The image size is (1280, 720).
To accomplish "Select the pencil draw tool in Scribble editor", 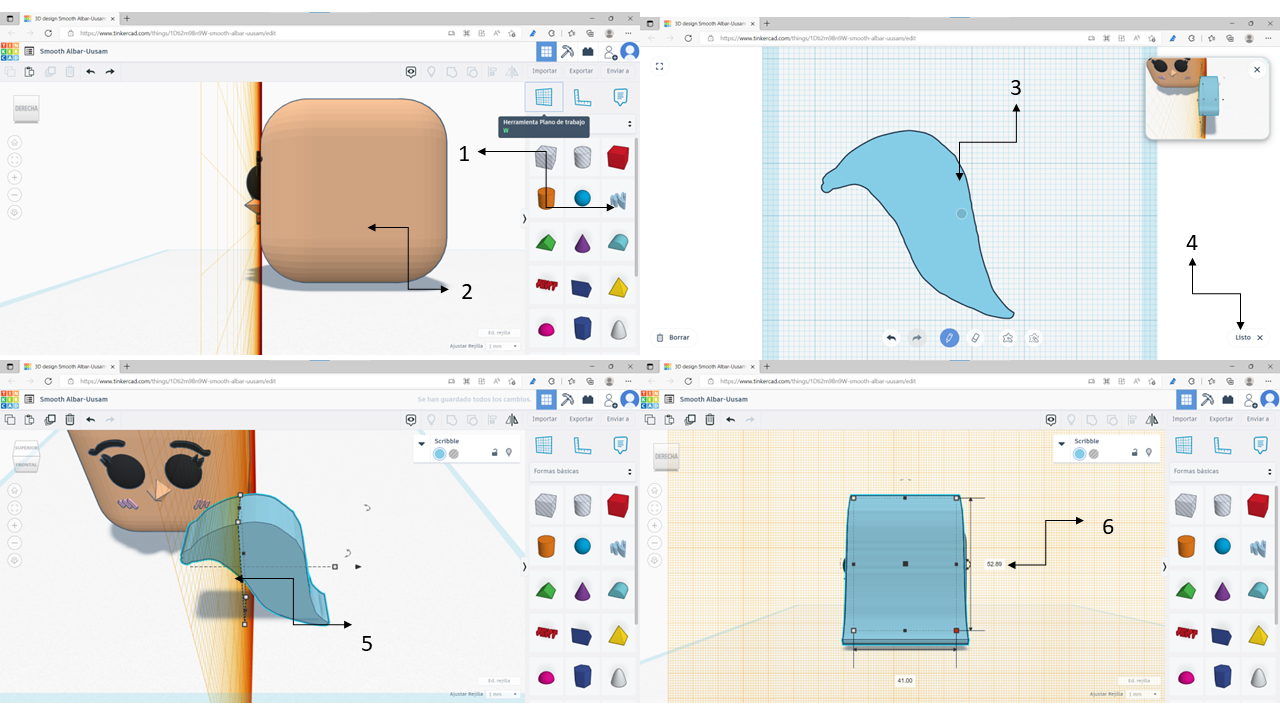I will click(x=949, y=338).
